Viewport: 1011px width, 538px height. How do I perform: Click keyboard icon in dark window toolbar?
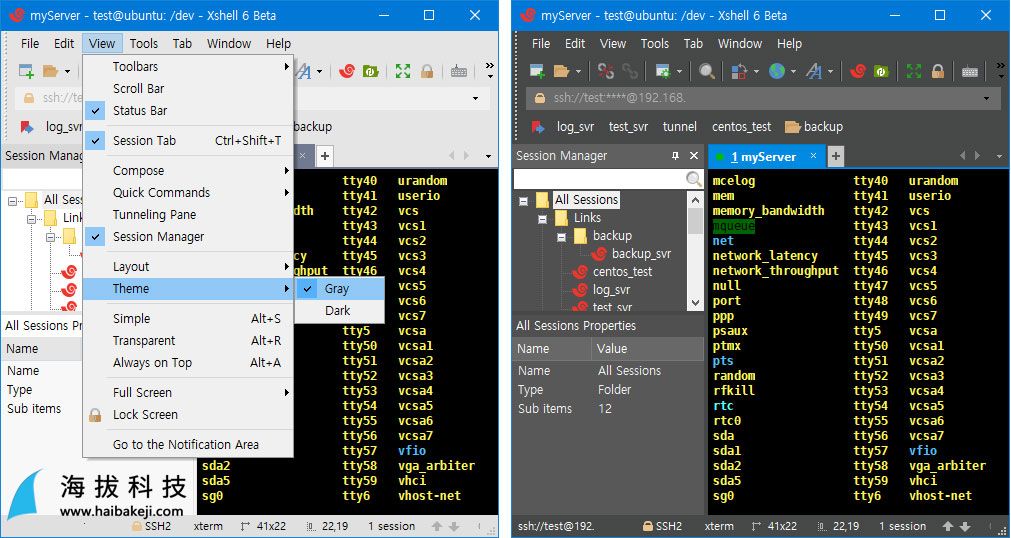tap(969, 71)
